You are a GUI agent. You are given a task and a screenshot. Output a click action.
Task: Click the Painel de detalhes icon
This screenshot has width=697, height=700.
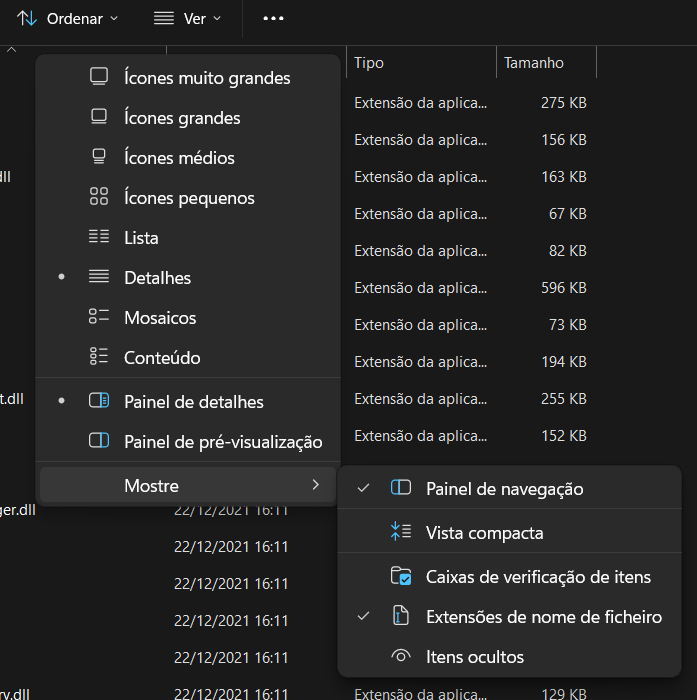[99, 400]
